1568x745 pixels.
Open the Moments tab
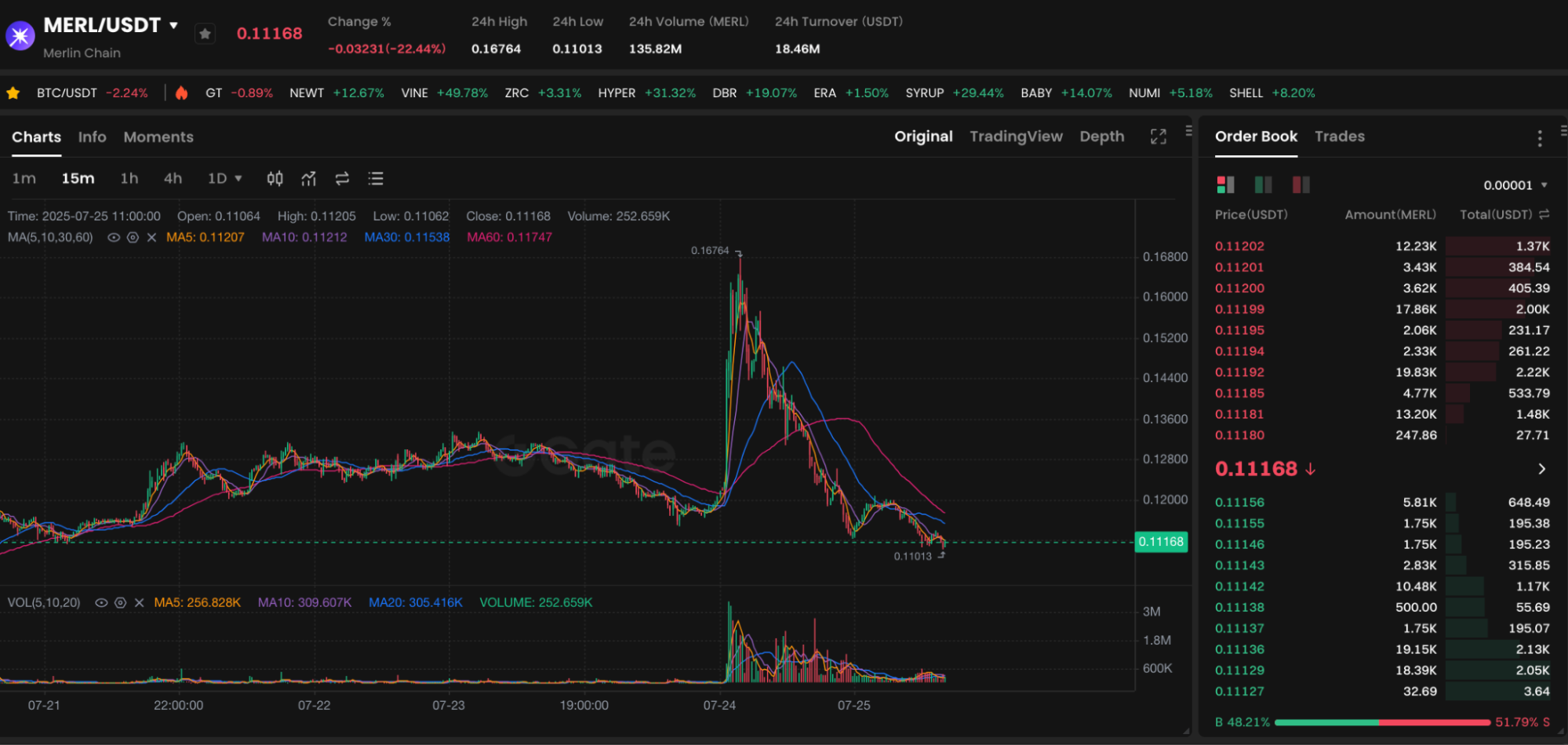158,137
